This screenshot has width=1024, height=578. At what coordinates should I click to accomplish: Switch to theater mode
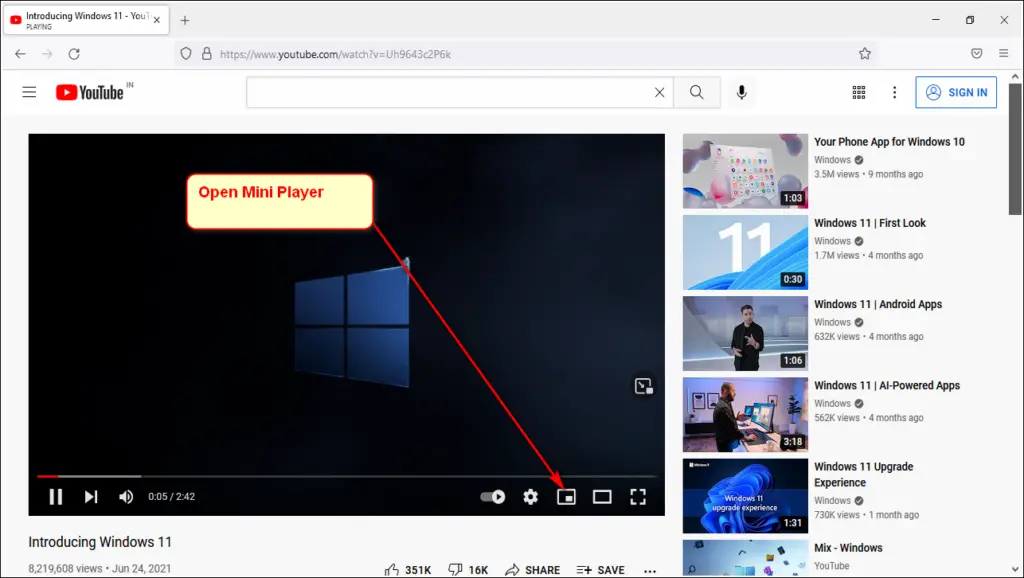click(x=602, y=497)
